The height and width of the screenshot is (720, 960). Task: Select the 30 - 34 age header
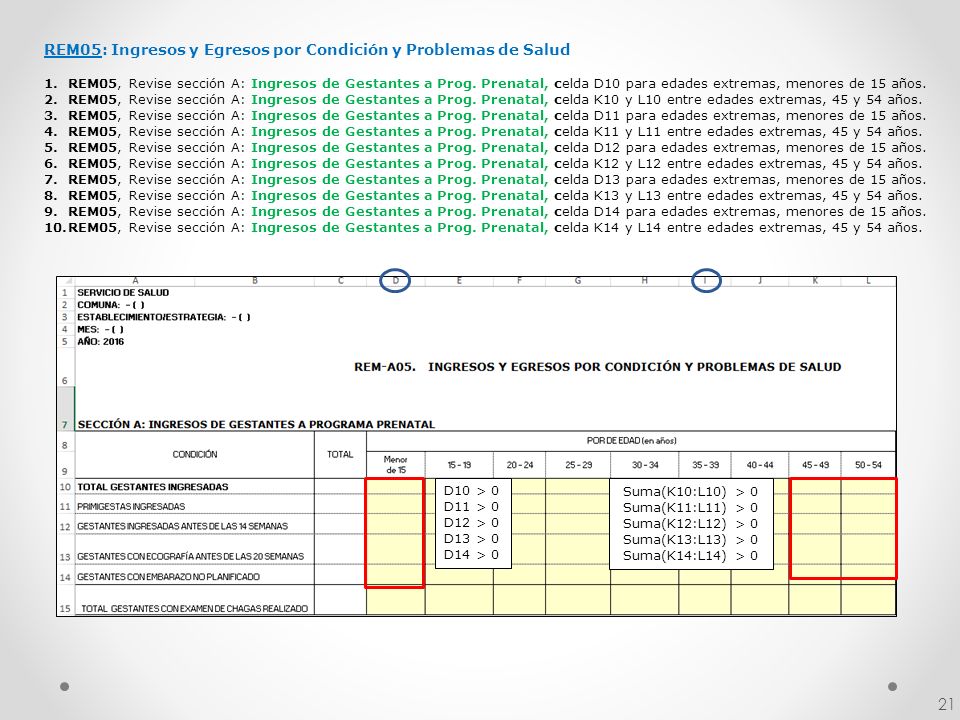[645, 465]
